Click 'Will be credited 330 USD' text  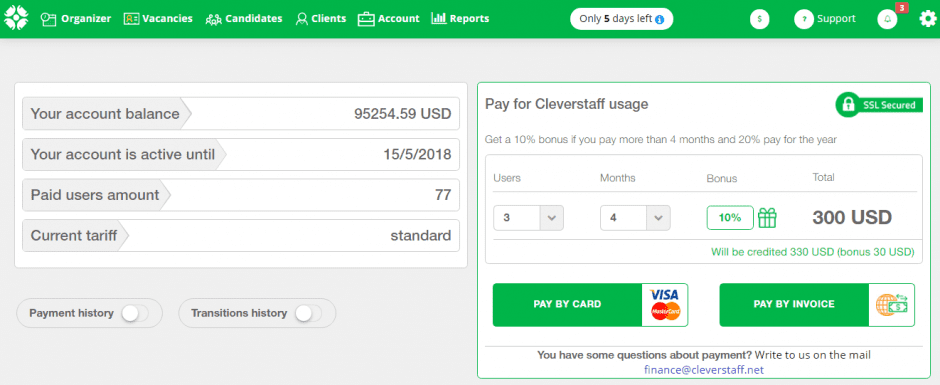pyautogui.click(x=813, y=252)
